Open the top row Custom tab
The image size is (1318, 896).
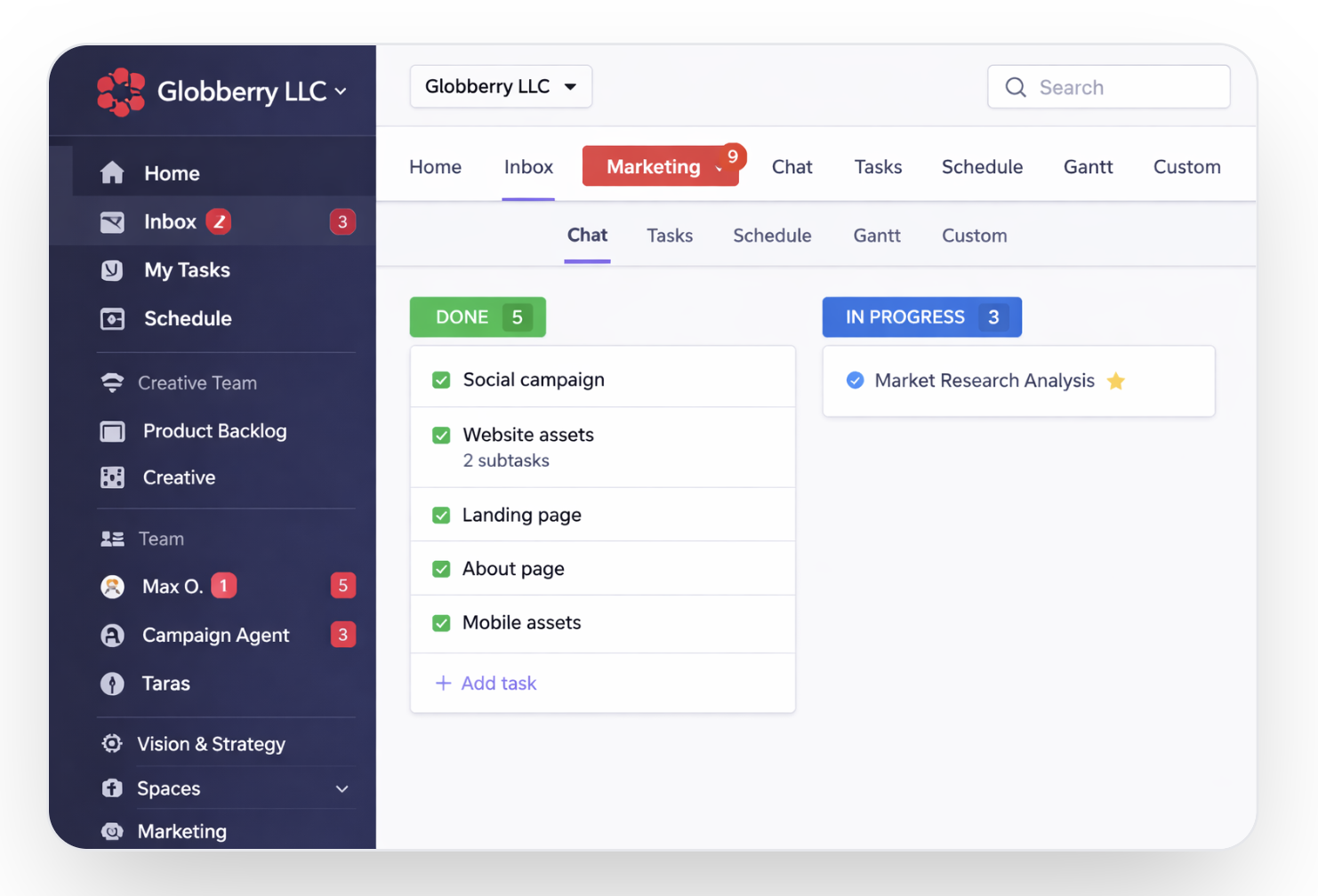(1186, 167)
